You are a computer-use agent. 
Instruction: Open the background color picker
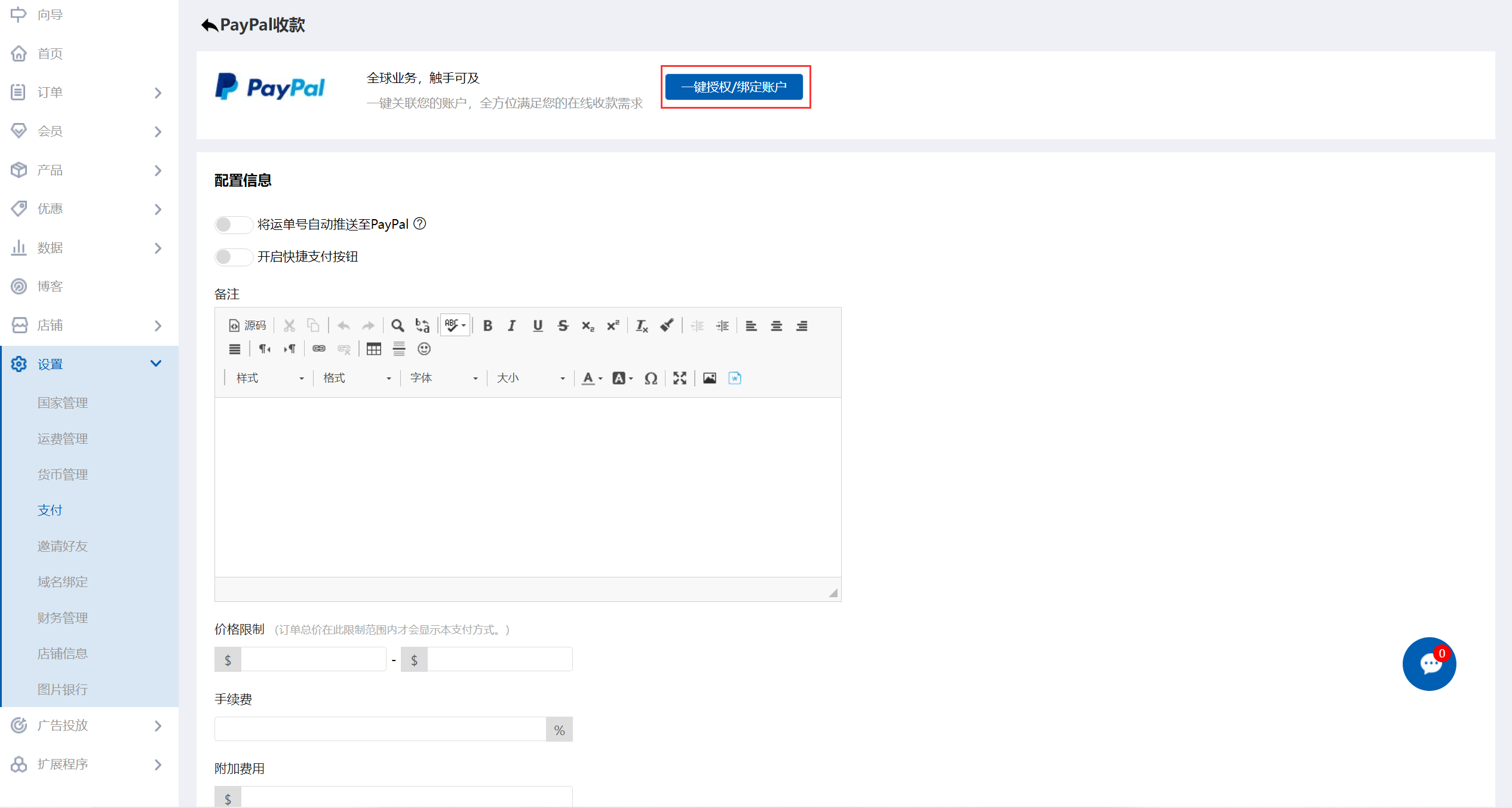(622, 378)
